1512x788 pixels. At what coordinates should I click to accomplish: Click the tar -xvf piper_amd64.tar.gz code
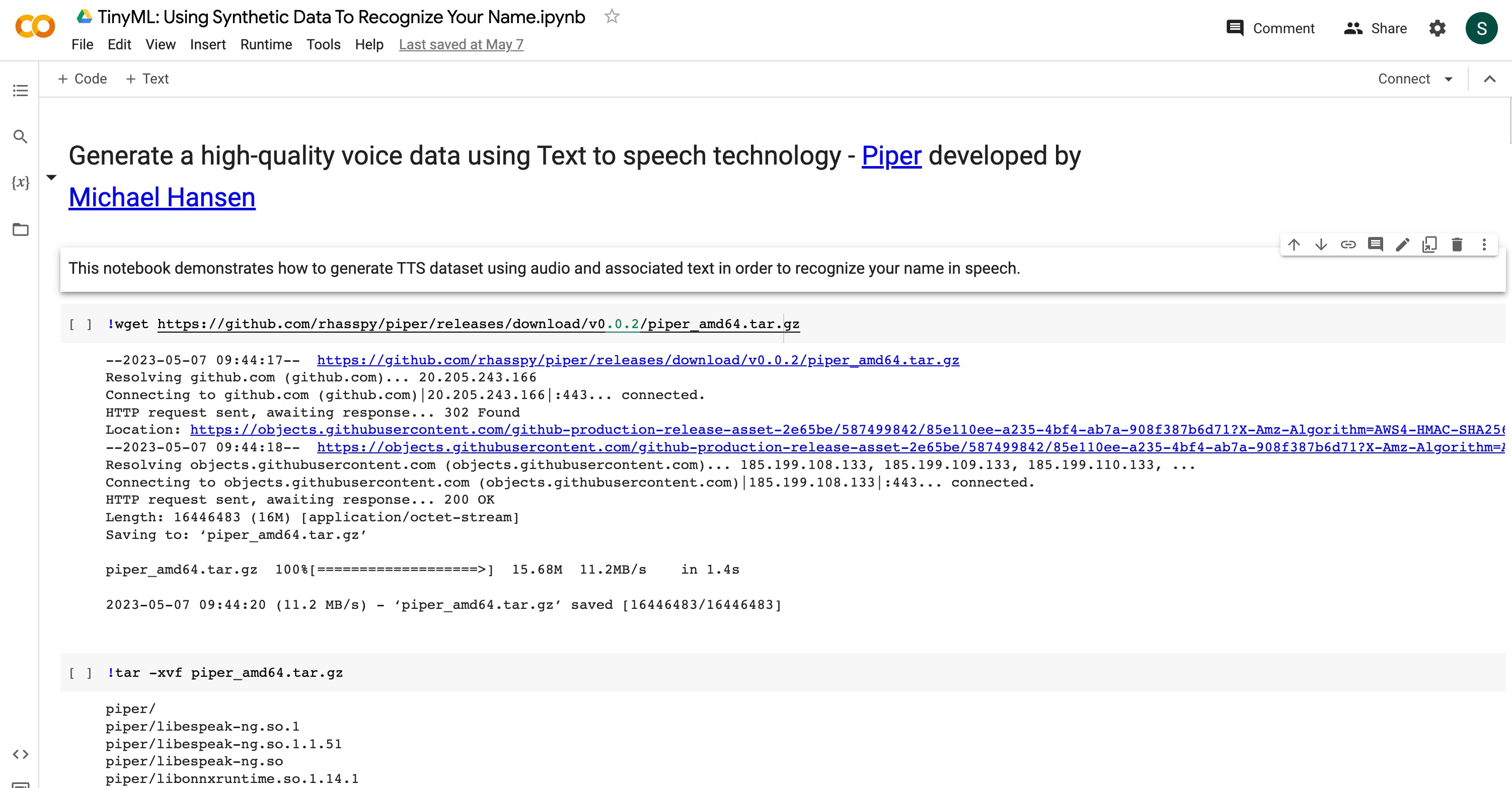click(x=225, y=672)
